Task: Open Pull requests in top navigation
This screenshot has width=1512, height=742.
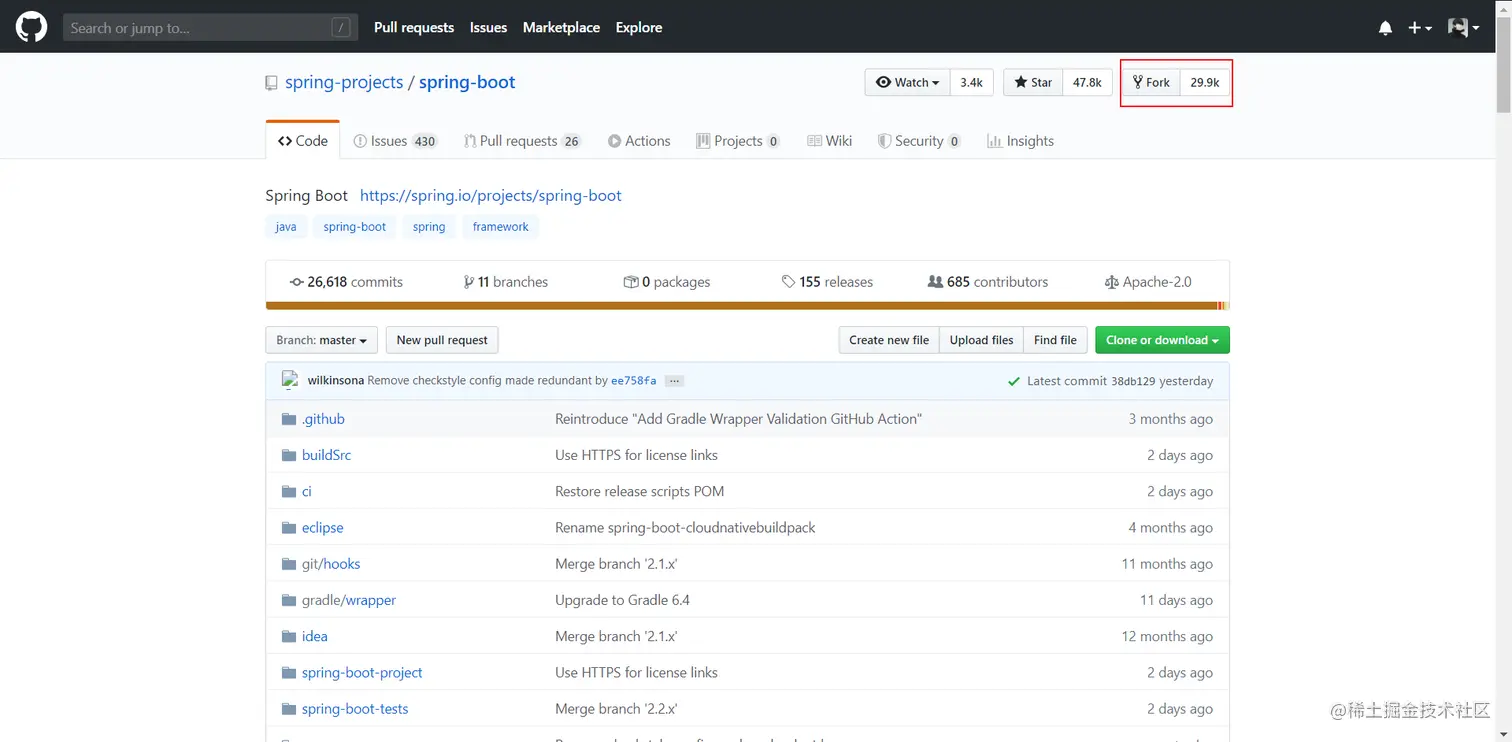Action: click(x=414, y=28)
